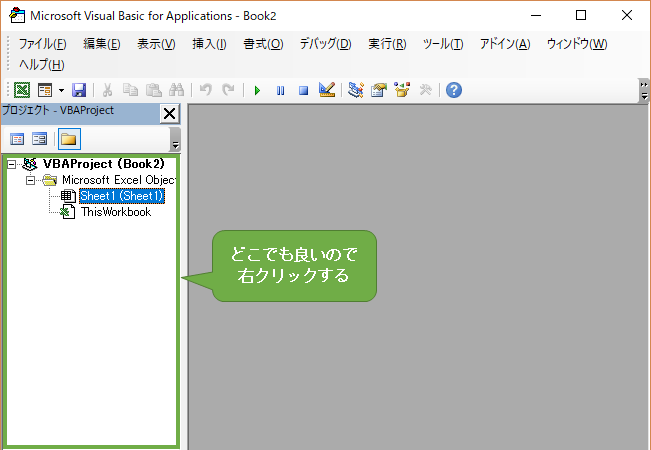The width and height of the screenshot is (651, 450).
Task: Open Project Explorer toolbar icon
Action: click(356, 90)
